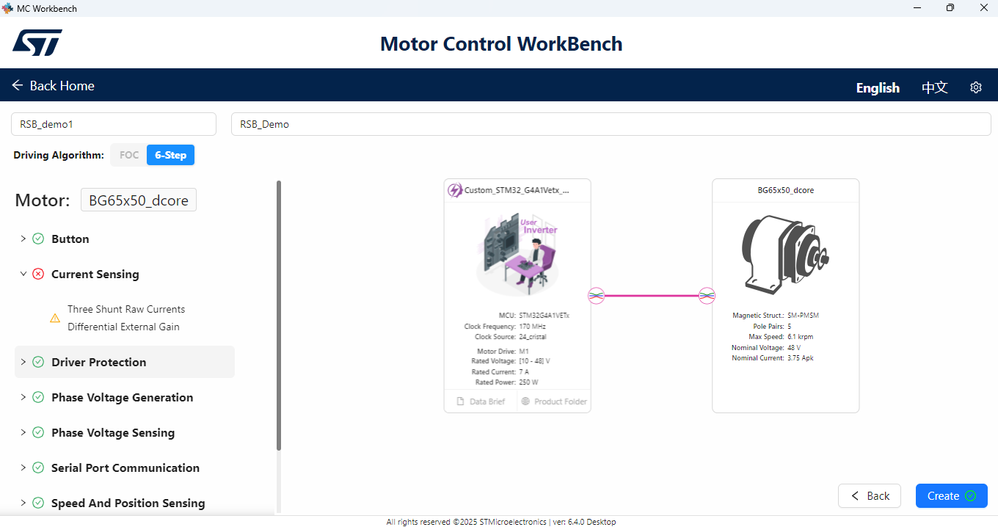Image resolution: width=998 pixels, height=527 pixels.
Task: Click the ST logo
Action: 38,43
